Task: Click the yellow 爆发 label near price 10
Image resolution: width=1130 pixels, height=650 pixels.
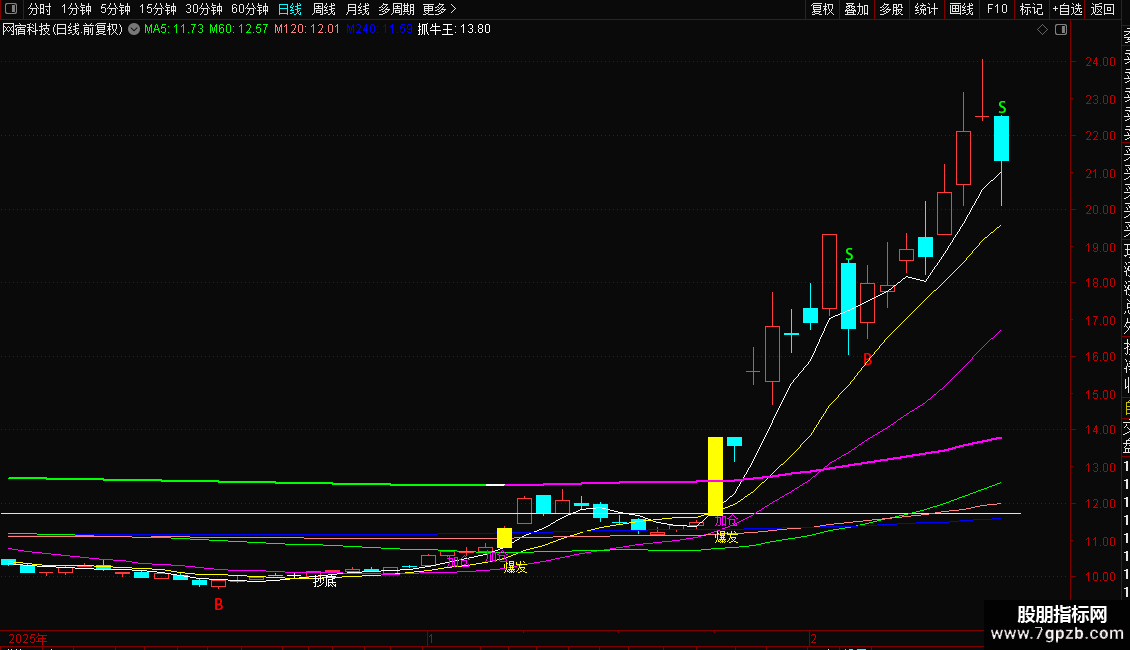Action: click(x=515, y=567)
